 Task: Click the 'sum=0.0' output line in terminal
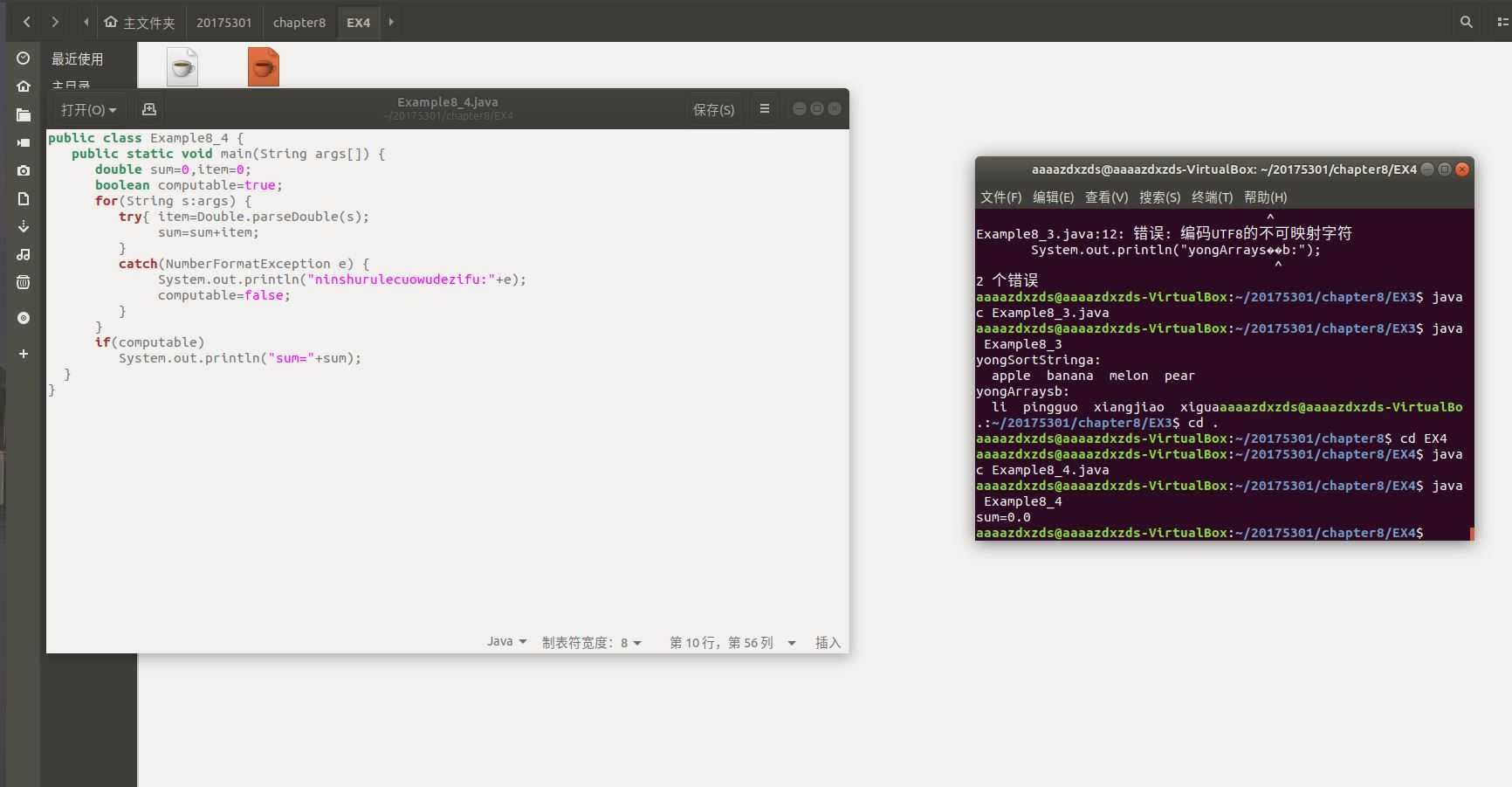[1003, 517]
